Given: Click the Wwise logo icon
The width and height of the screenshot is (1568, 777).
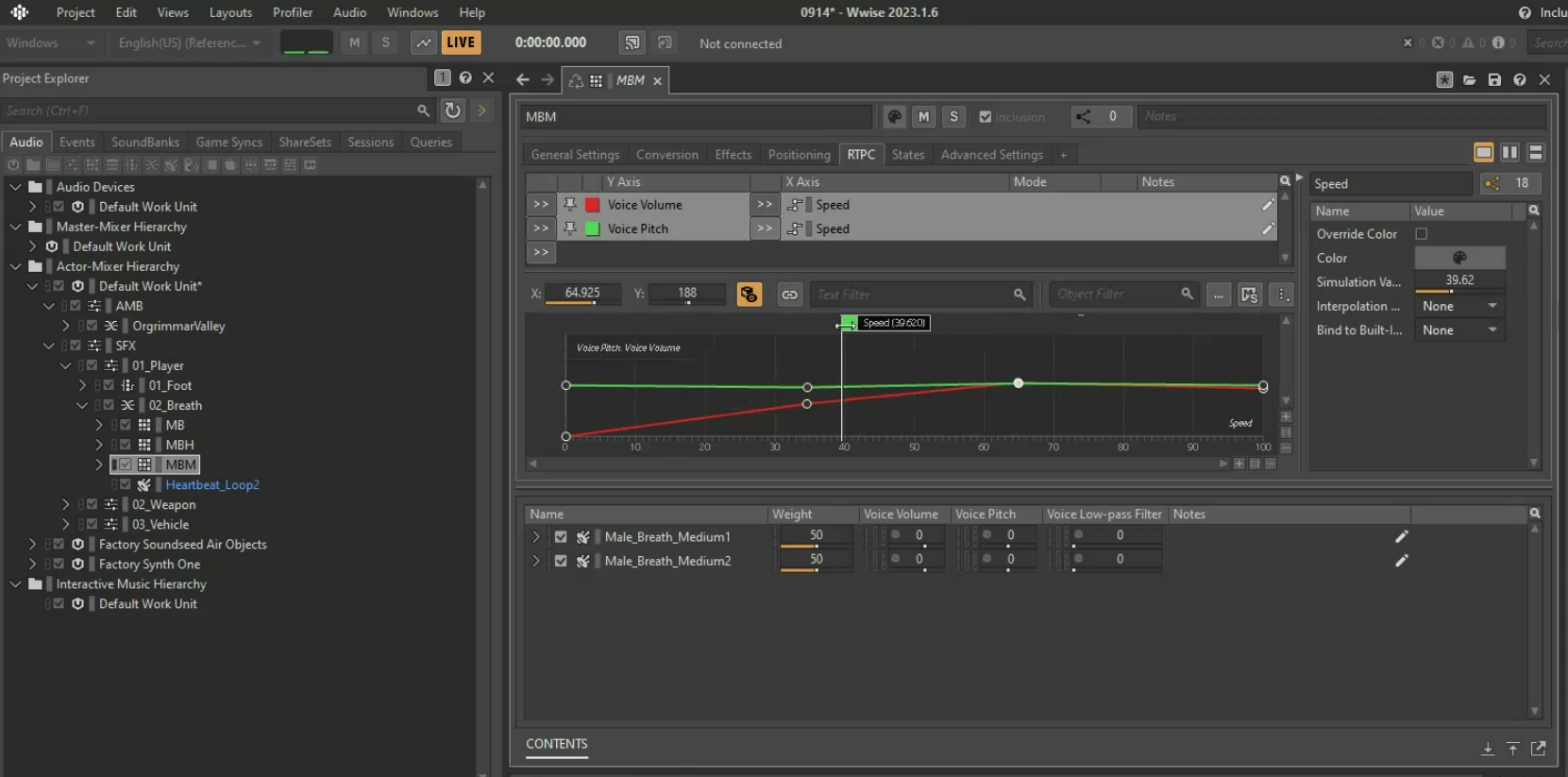Looking at the screenshot, I should tap(19, 12).
